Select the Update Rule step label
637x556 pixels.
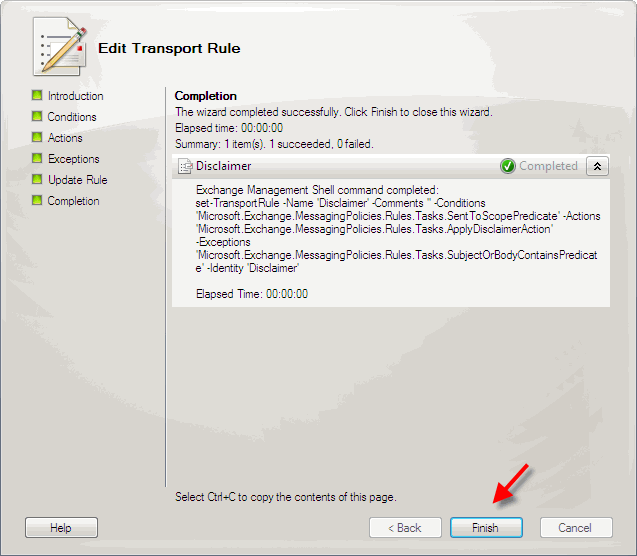pos(78,180)
